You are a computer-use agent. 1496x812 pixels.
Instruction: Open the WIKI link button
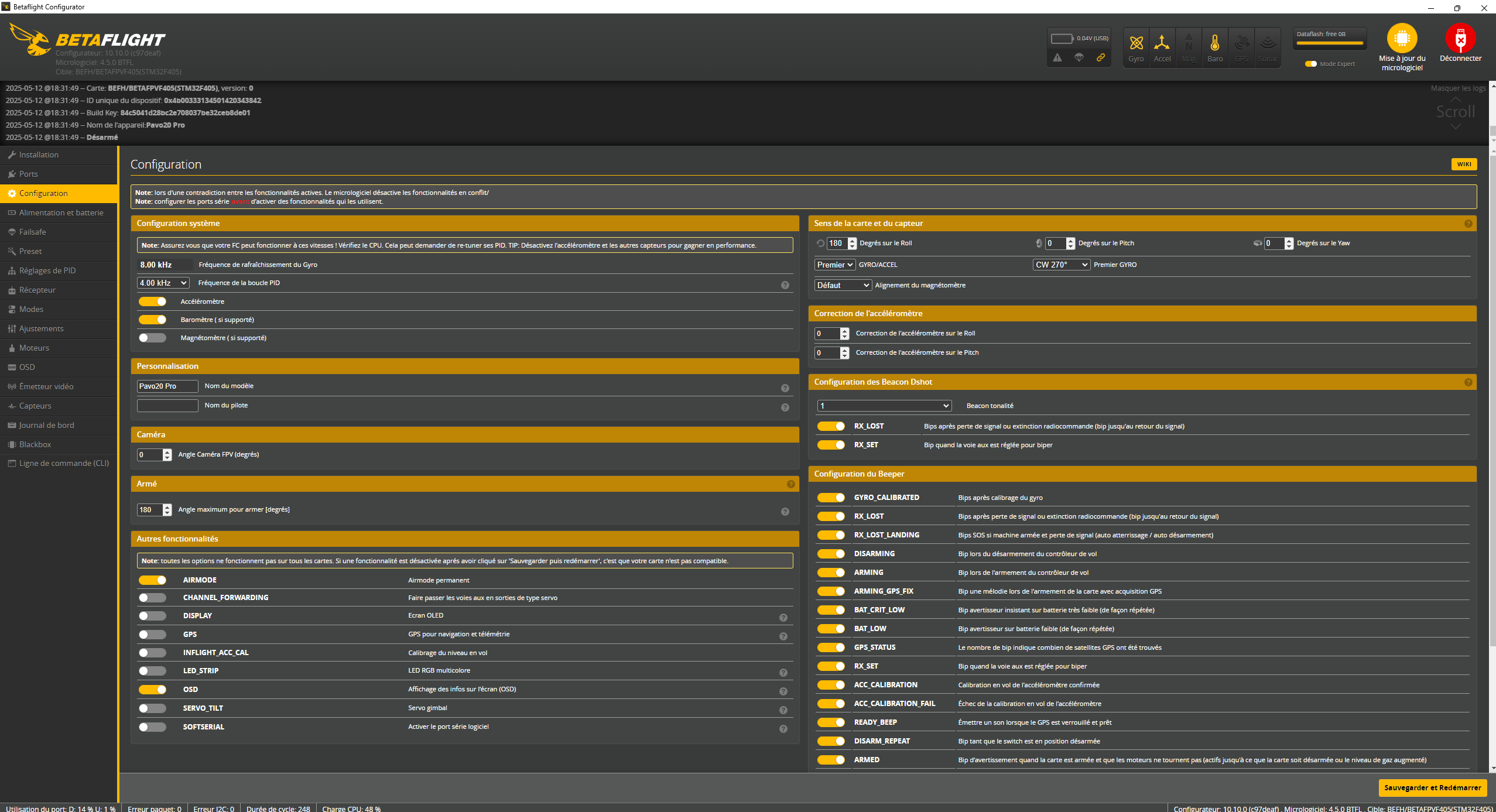click(1464, 165)
